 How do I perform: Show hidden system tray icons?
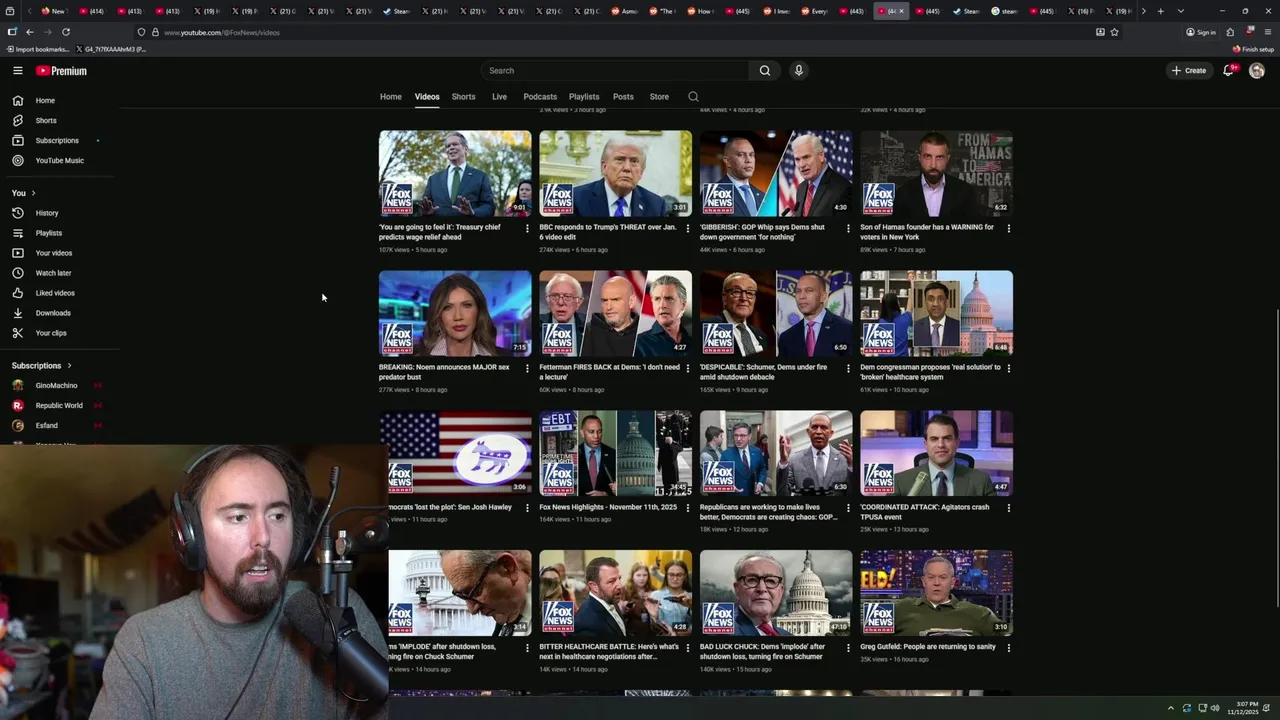[x=1170, y=708]
